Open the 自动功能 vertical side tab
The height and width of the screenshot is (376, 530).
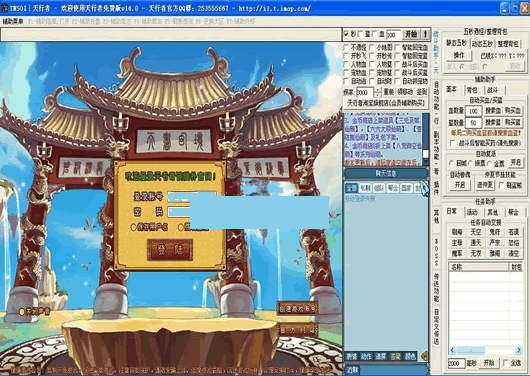click(436, 103)
